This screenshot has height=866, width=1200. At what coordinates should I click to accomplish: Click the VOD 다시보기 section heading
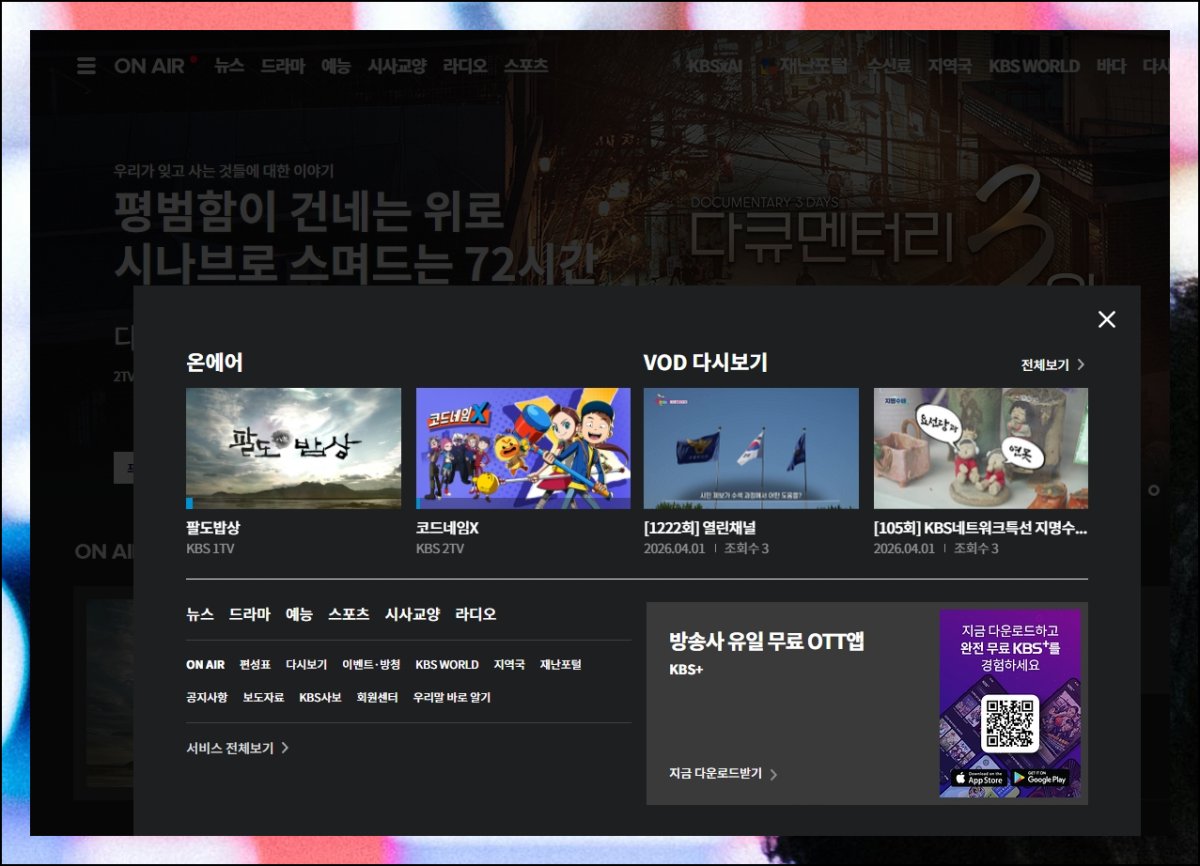pyautogui.click(x=705, y=362)
